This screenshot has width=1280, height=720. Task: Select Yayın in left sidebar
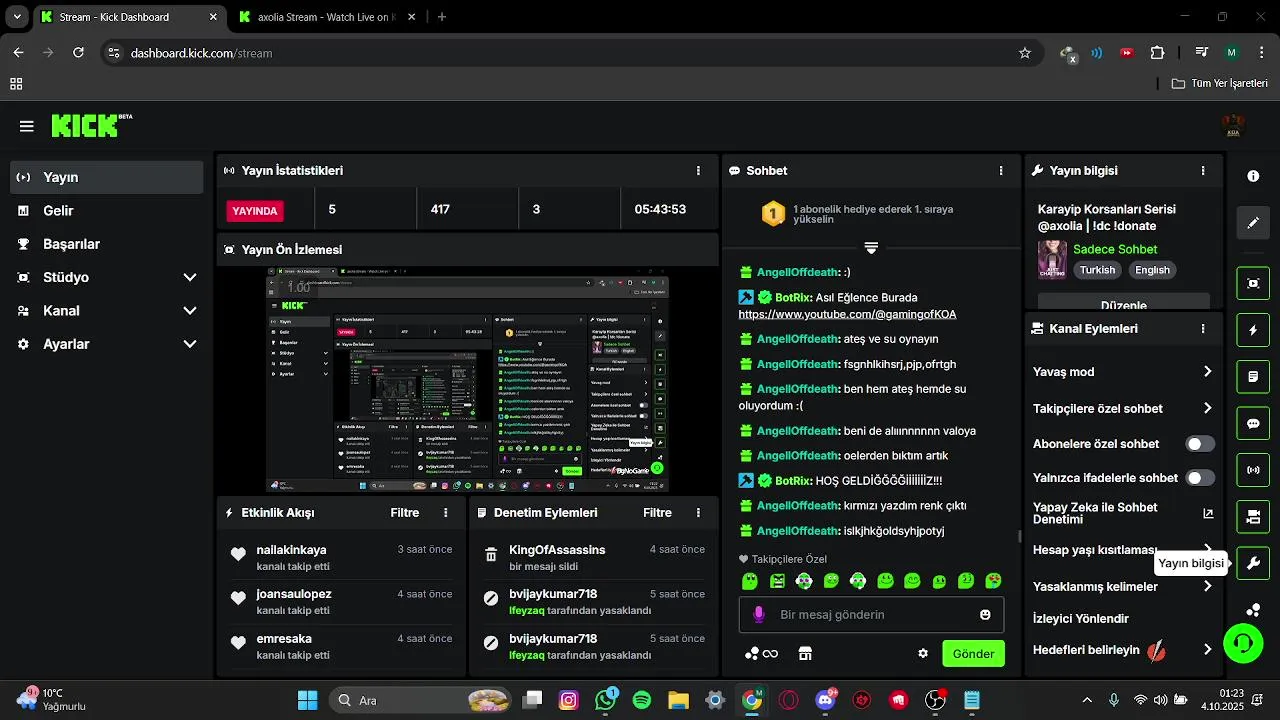(107, 177)
